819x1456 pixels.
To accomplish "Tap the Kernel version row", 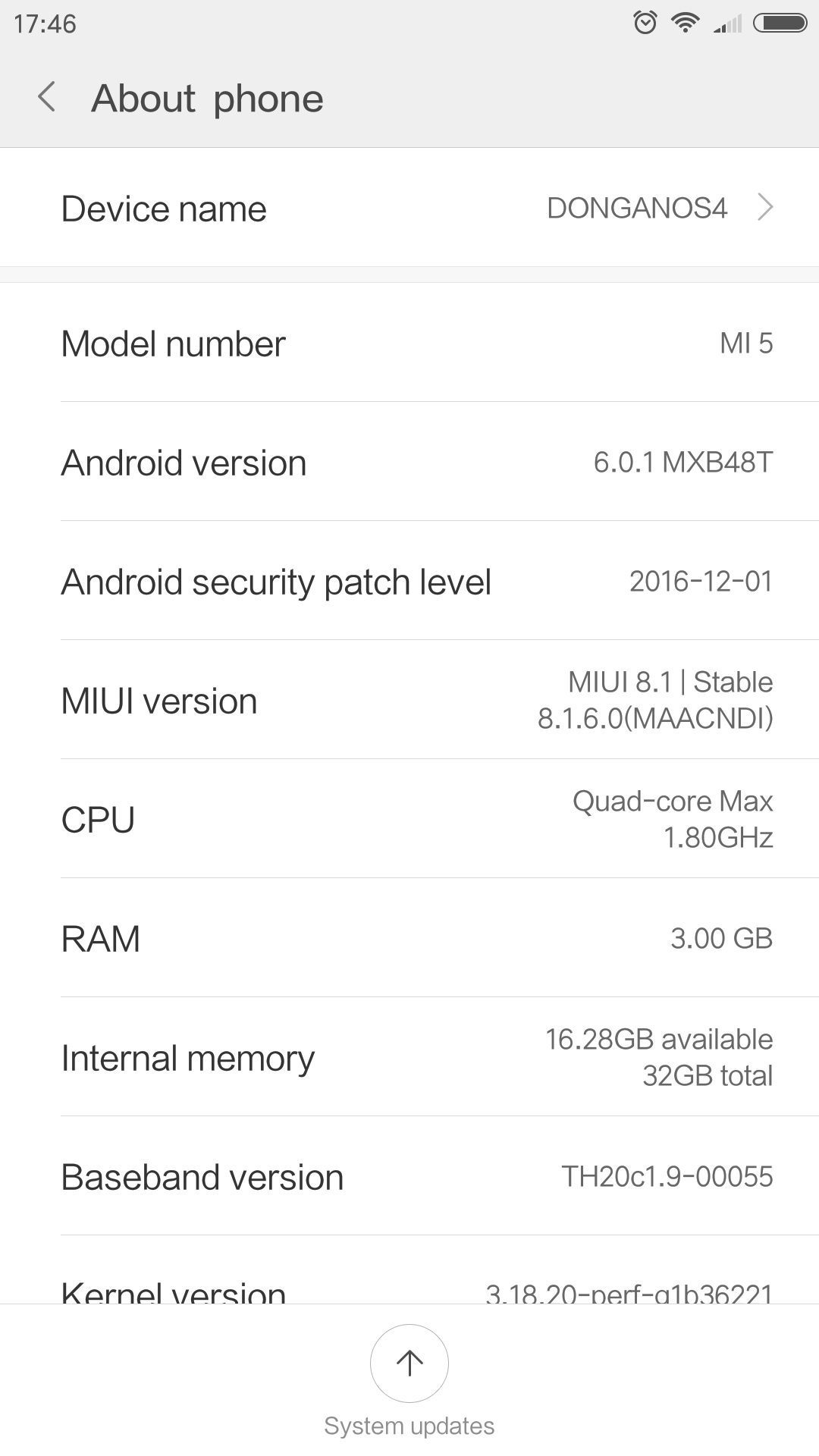I will [x=409, y=1289].
